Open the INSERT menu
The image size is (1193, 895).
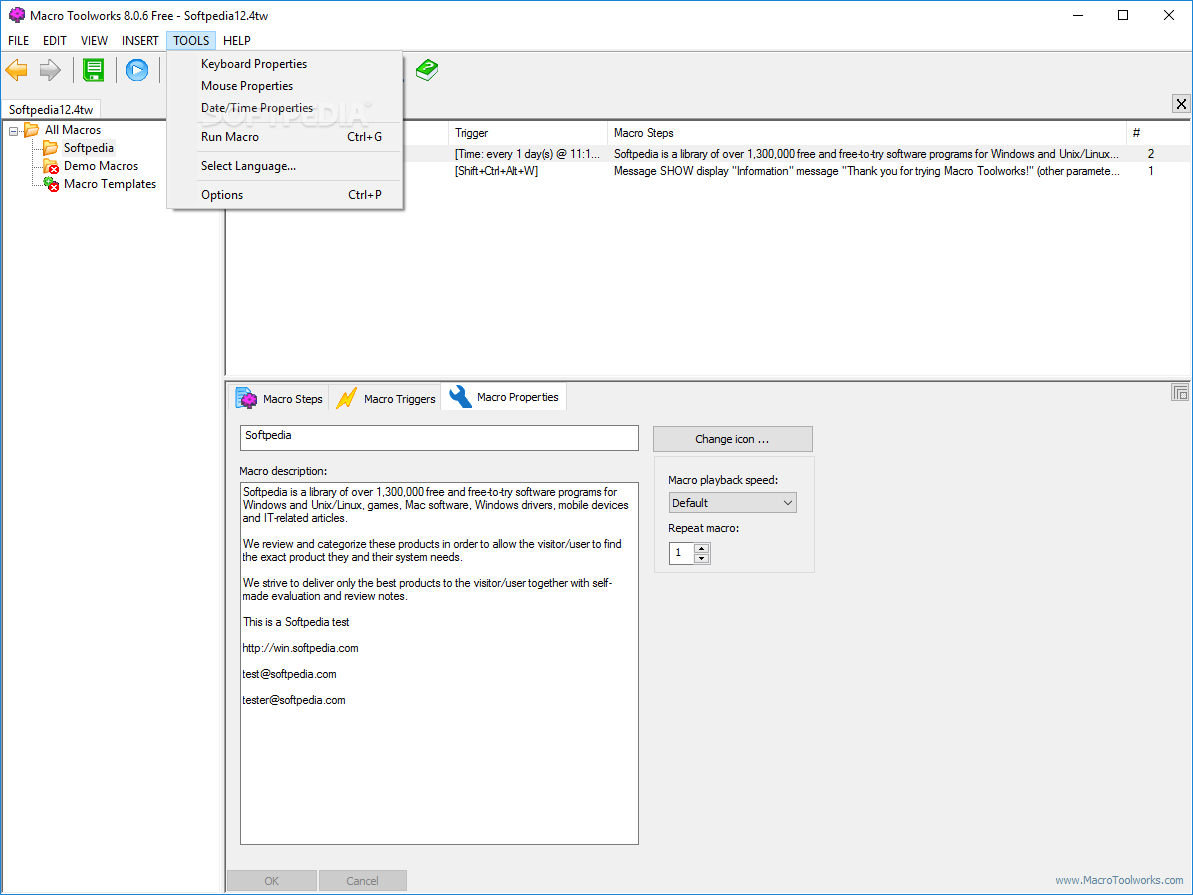click(140, 40)
